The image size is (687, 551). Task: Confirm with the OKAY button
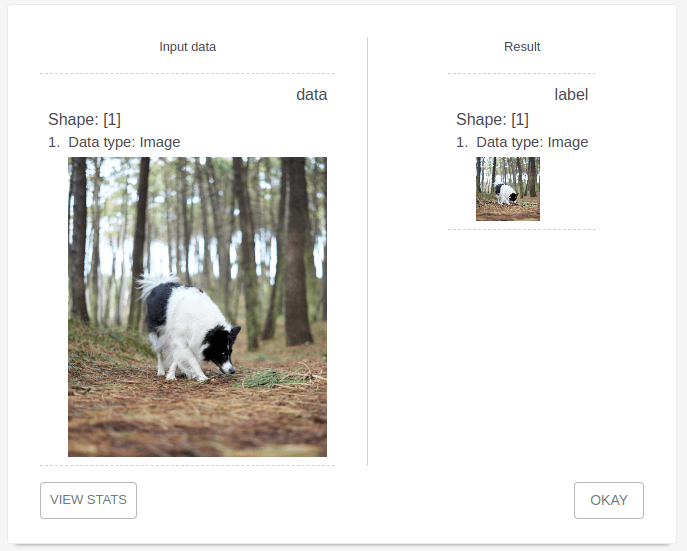pos(609,500)
